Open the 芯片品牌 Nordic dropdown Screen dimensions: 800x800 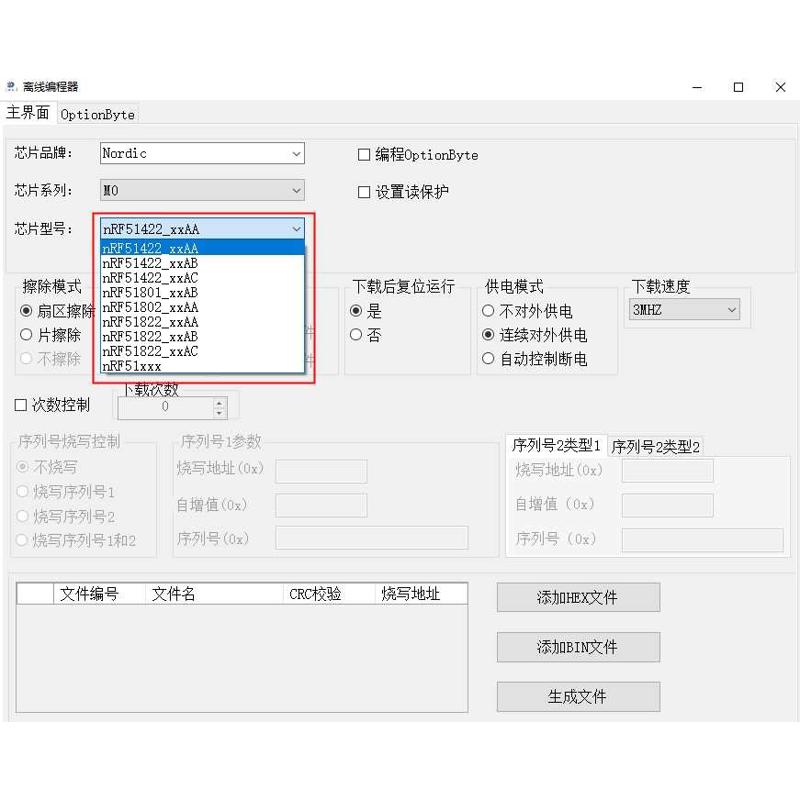(202, 154)
